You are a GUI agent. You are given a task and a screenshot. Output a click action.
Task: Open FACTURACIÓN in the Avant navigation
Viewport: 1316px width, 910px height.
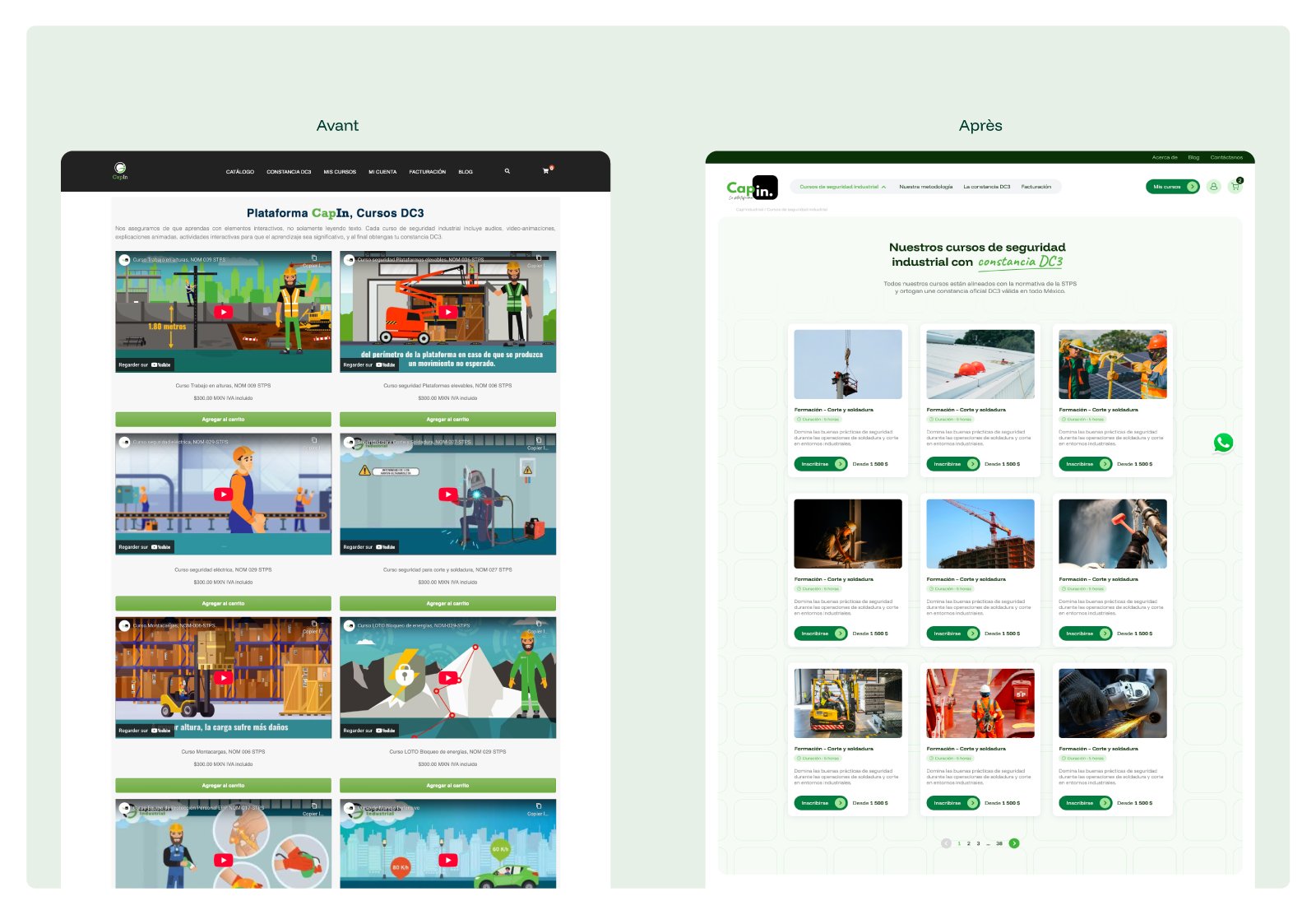(x=428, y=172)
